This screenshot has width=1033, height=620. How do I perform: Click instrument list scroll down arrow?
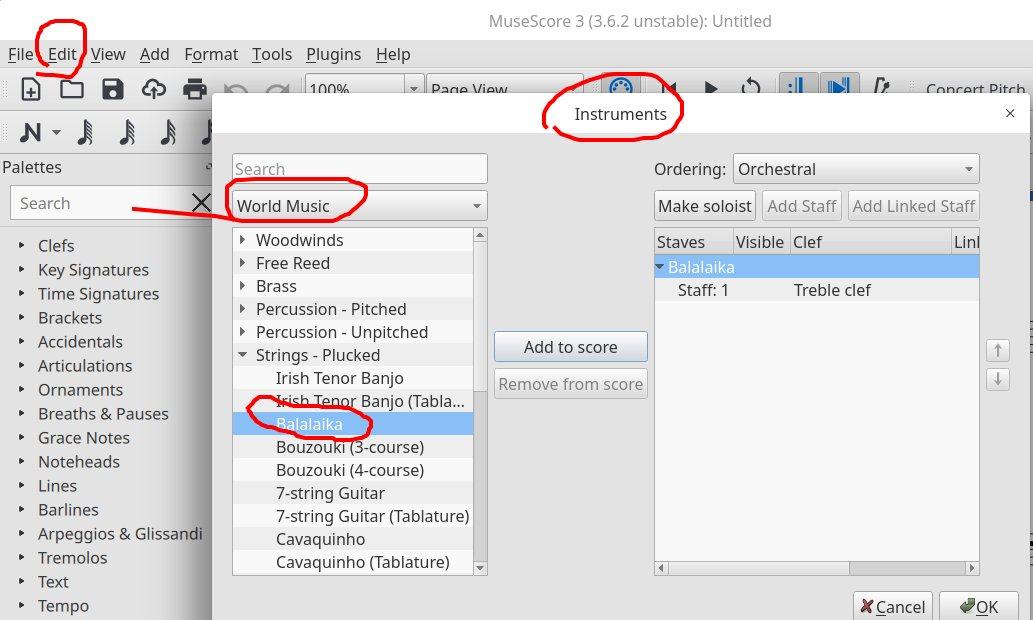[x=480, y=568]
